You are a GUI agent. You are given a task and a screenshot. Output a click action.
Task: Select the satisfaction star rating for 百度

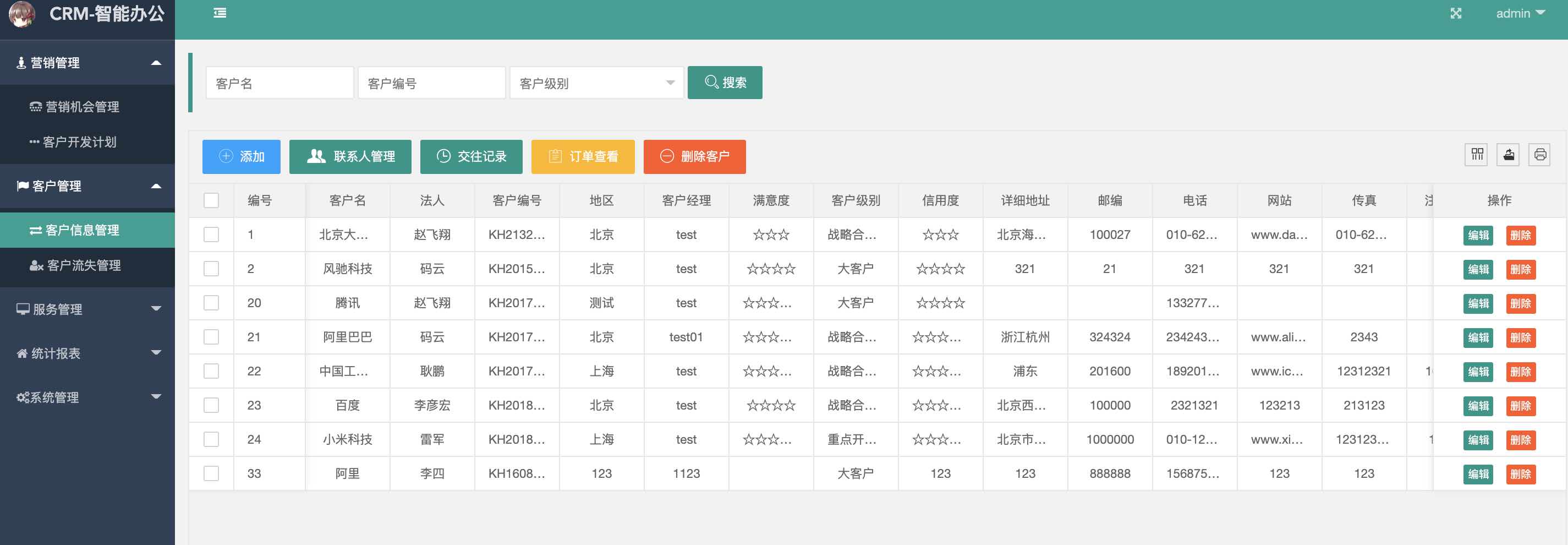(770, 405)
